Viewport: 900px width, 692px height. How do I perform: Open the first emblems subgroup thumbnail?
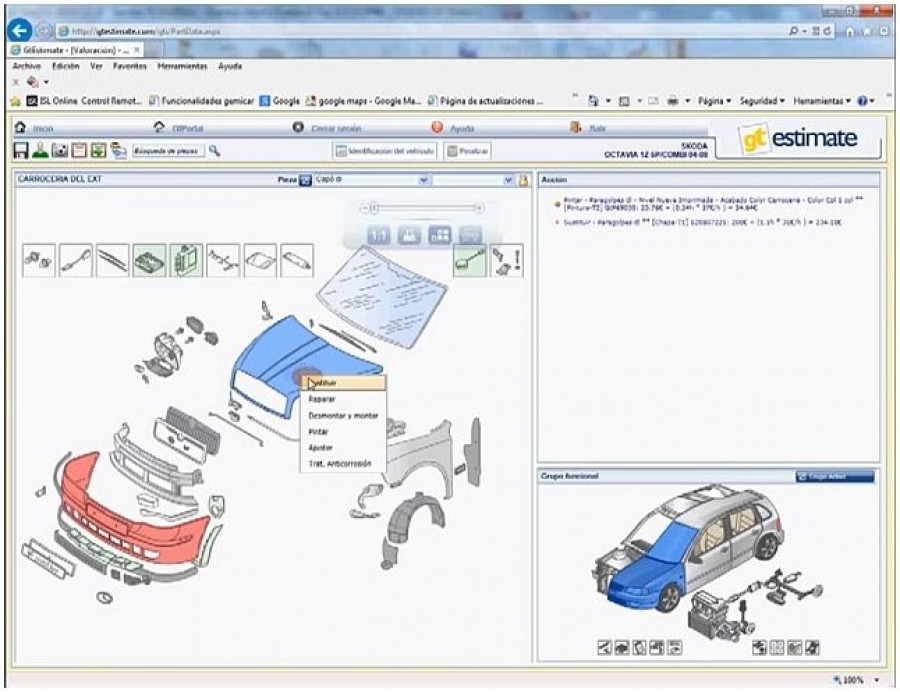click(x=39, y=261)
